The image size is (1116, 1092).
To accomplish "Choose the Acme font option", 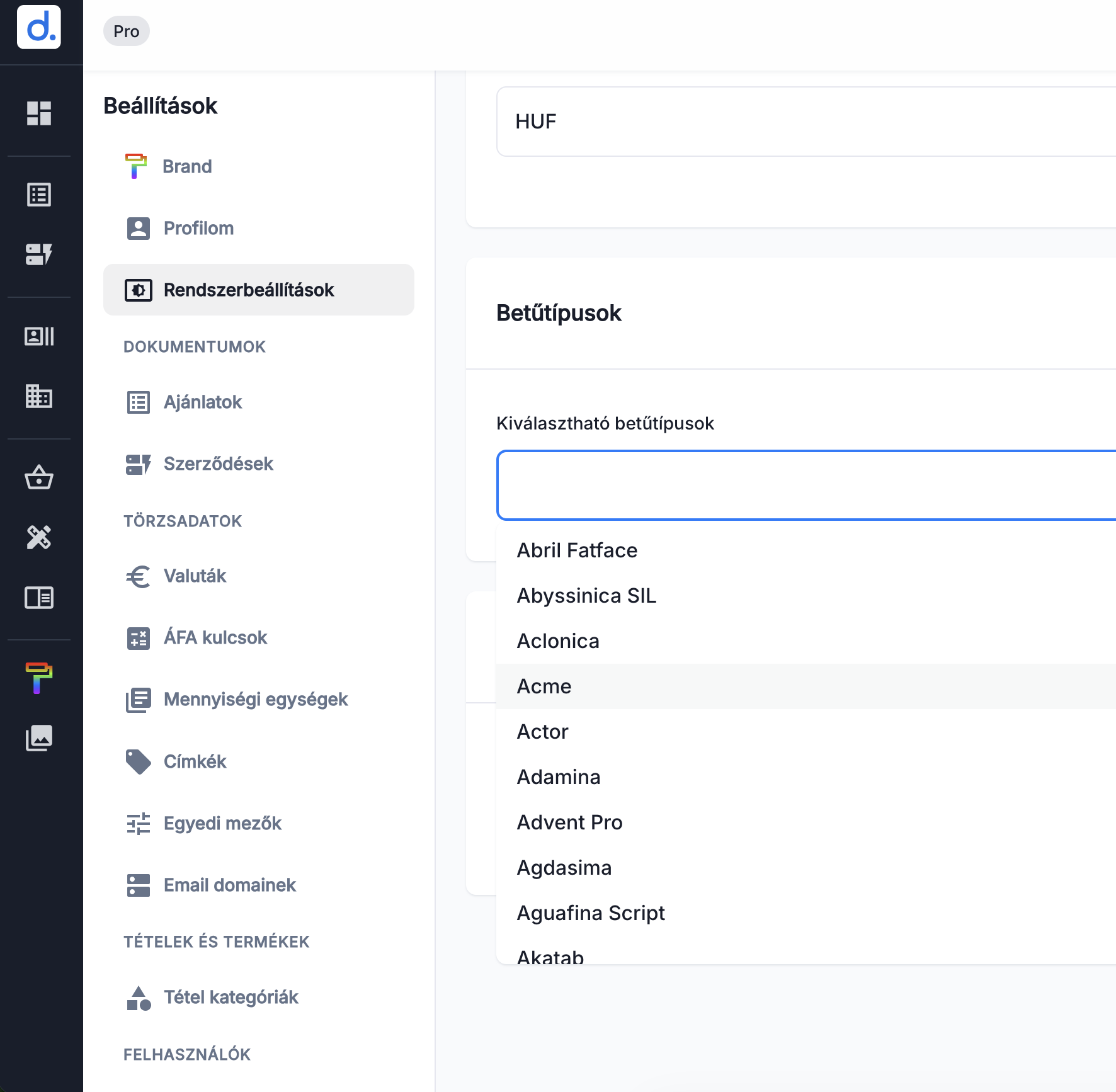I will click(x=544, y=686).
